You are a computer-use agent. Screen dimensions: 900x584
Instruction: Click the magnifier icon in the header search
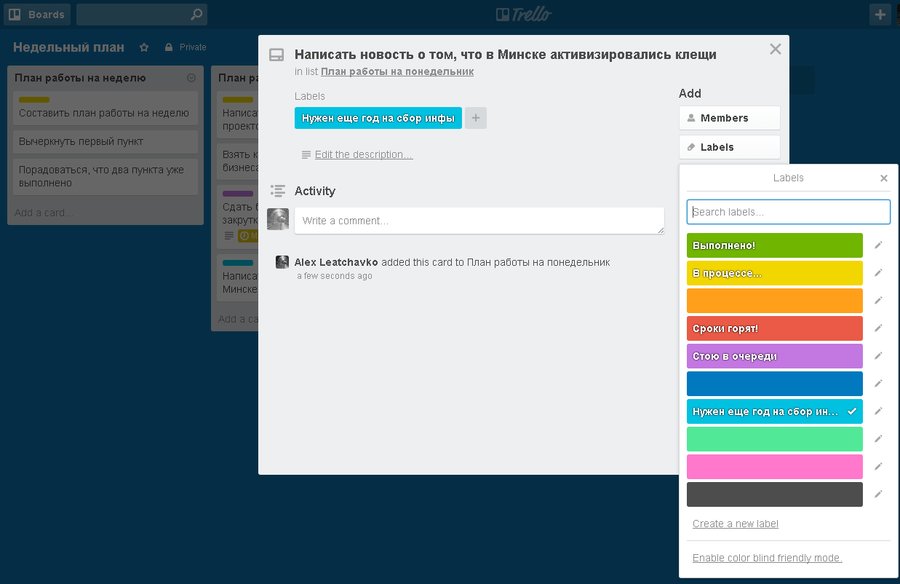point(196,14)
